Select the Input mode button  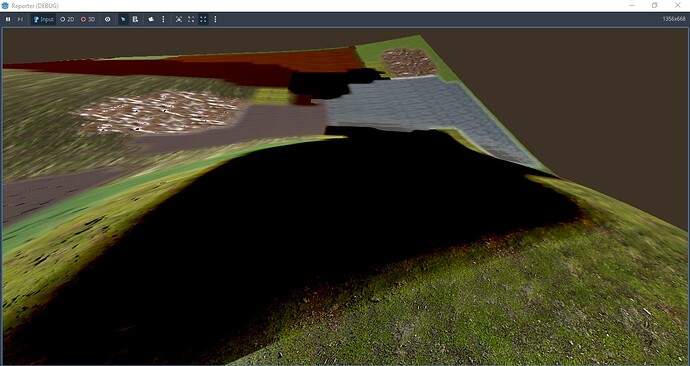[43, 19]
